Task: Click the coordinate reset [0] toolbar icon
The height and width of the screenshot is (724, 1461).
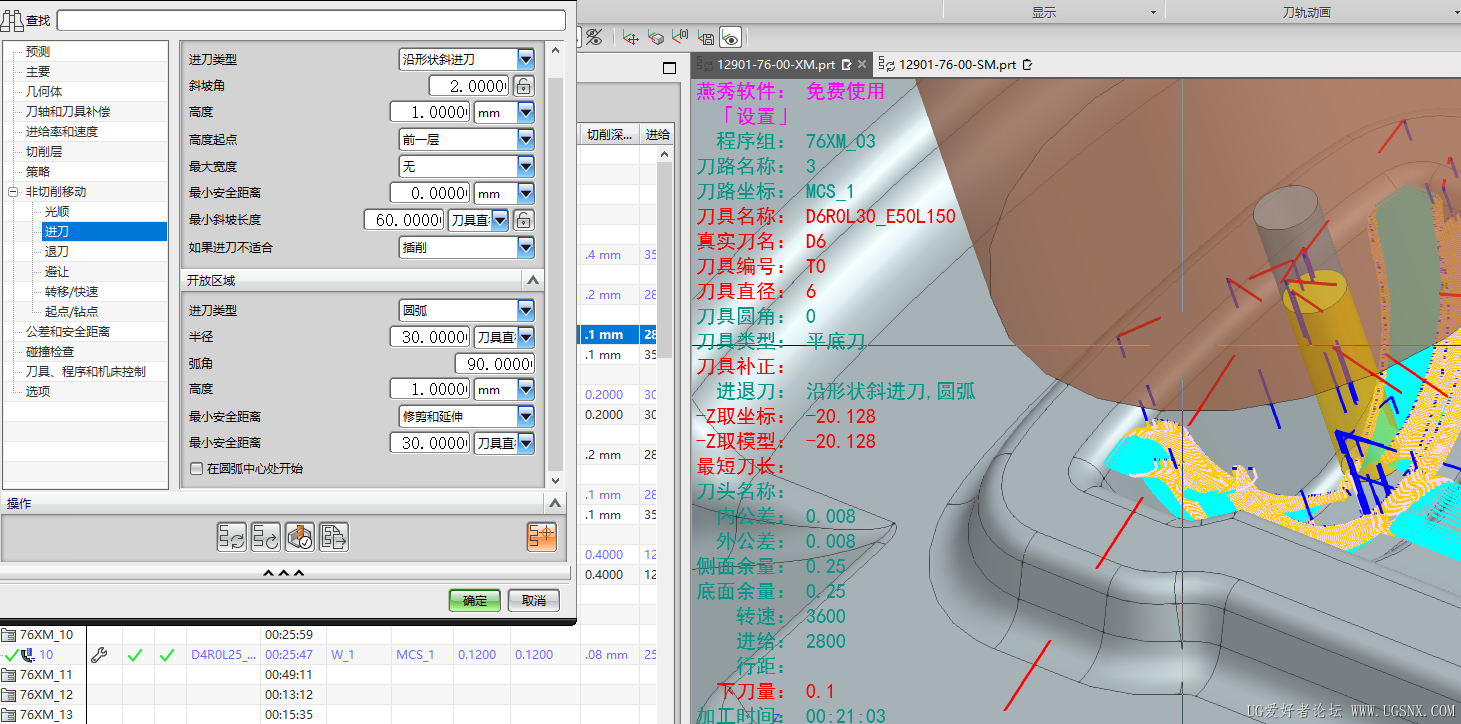Action: [681, 38]
